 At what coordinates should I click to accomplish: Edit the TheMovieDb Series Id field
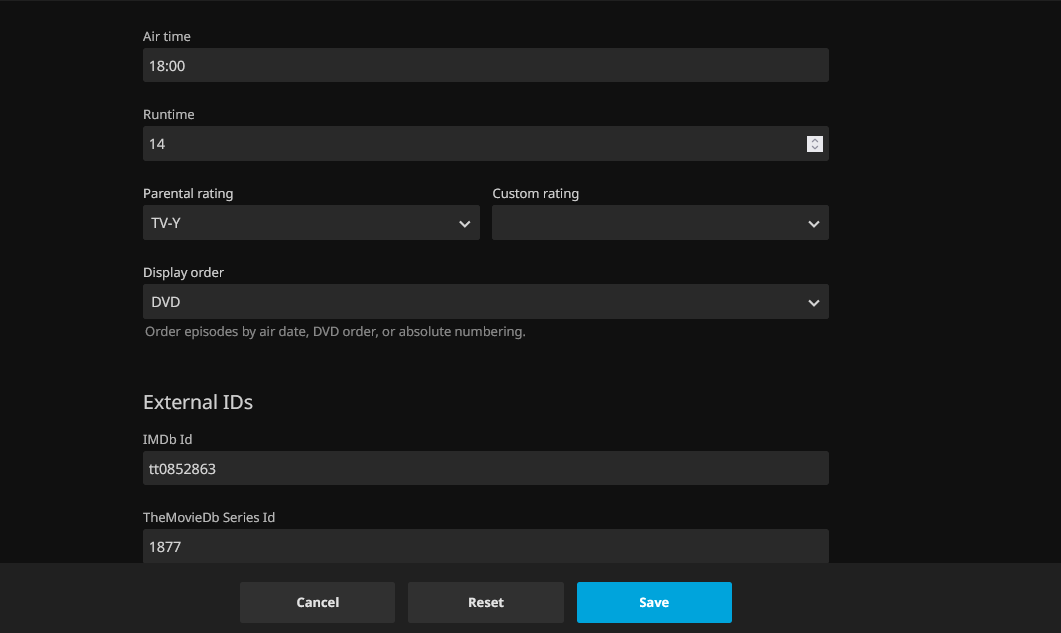pos(485,546)
